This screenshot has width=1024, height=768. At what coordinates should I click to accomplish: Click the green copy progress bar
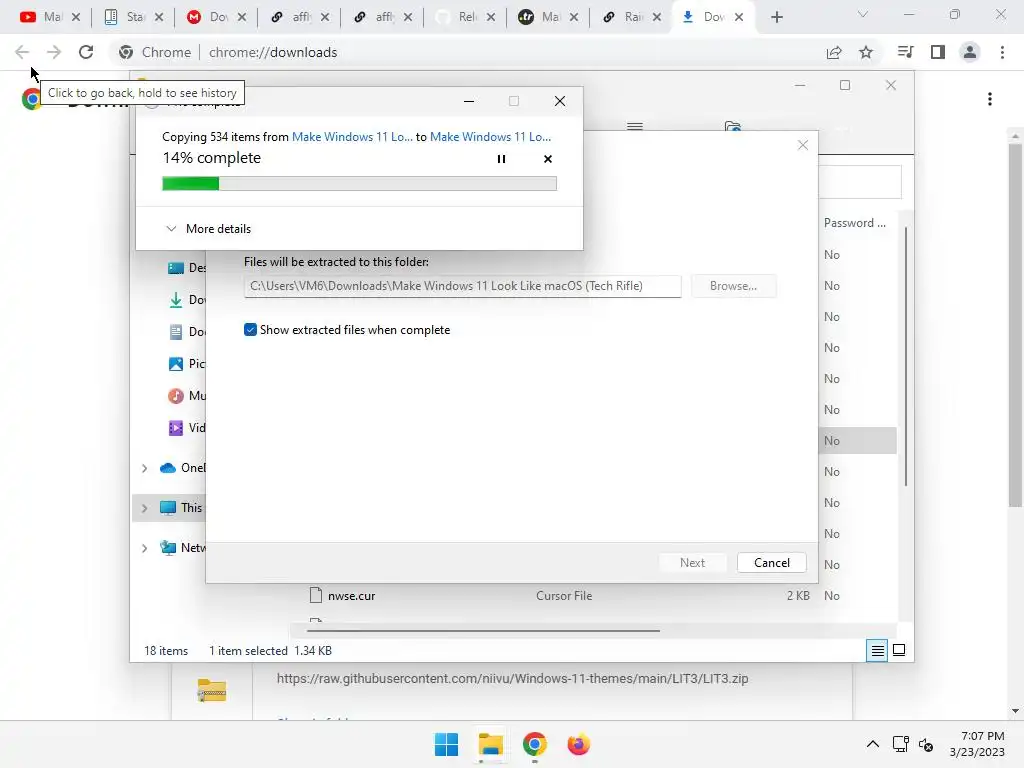pyautogui.click(x=359, y=184)
